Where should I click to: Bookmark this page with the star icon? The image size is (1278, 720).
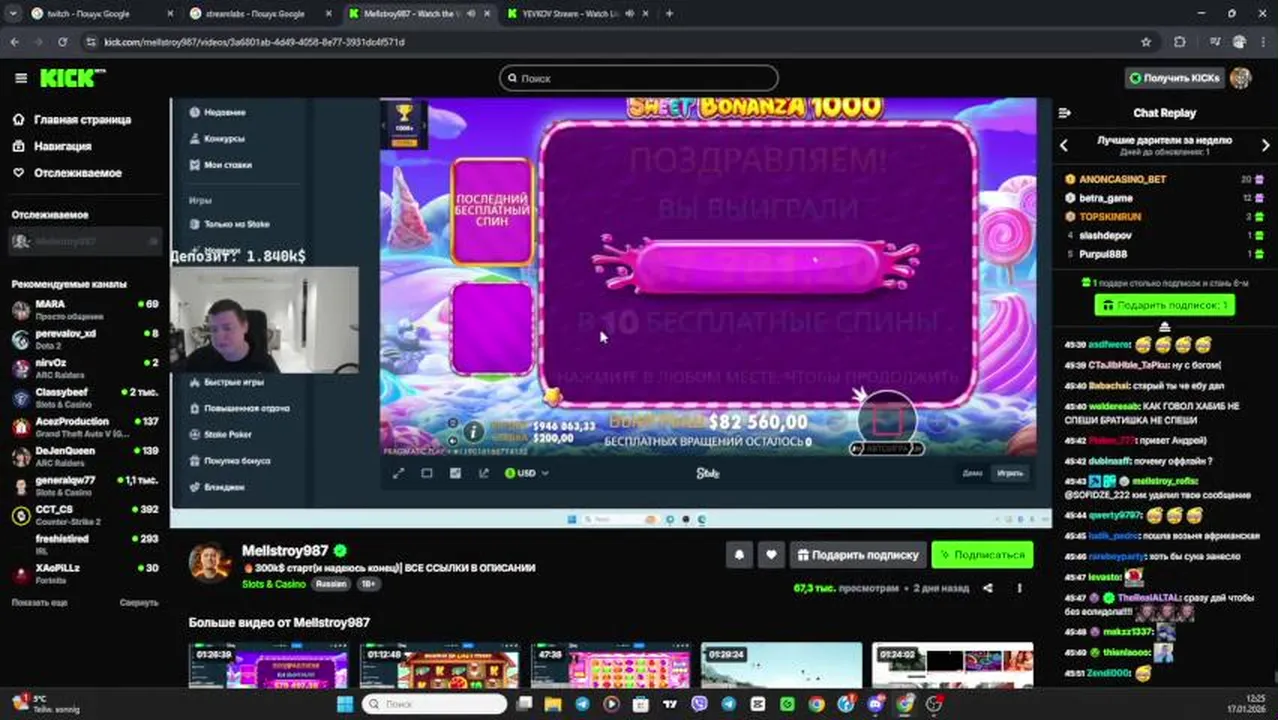(x=1146, y=42)
